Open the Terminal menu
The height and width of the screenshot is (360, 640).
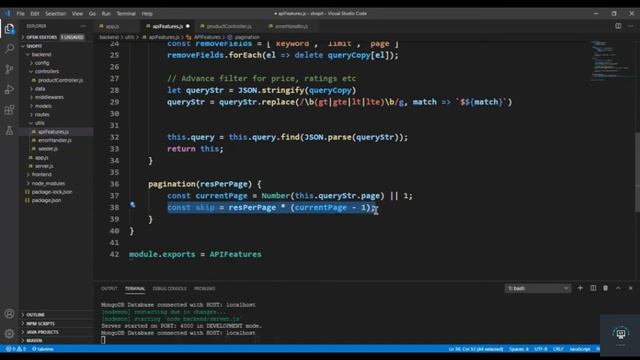[x=126, y=13]
